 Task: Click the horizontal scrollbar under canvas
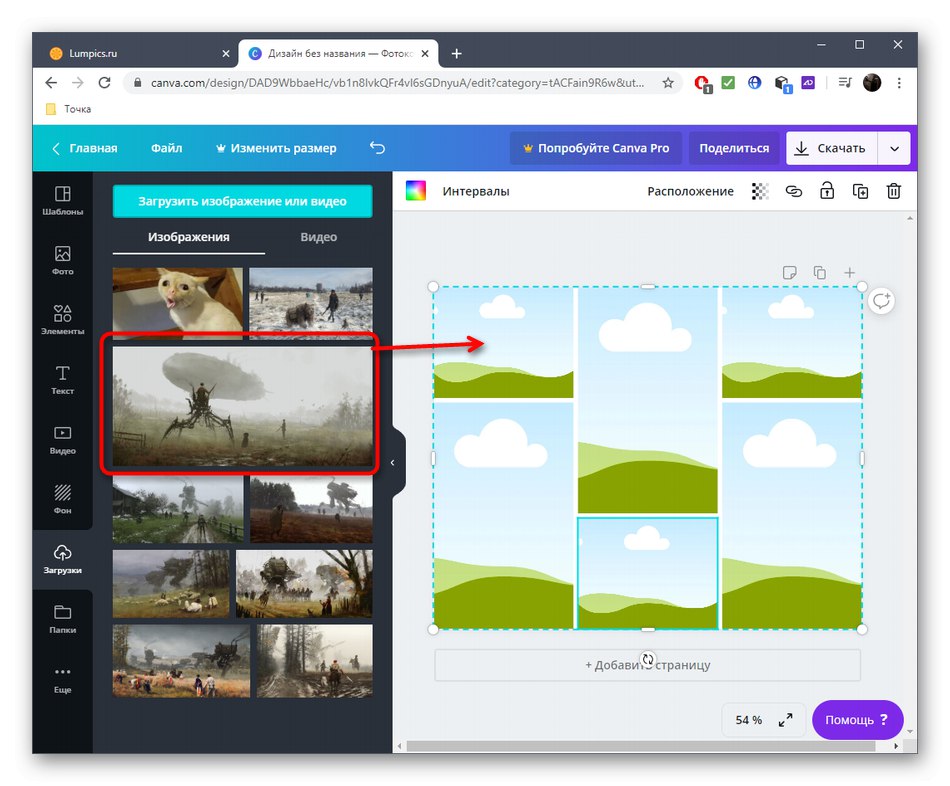coord(641,746)
